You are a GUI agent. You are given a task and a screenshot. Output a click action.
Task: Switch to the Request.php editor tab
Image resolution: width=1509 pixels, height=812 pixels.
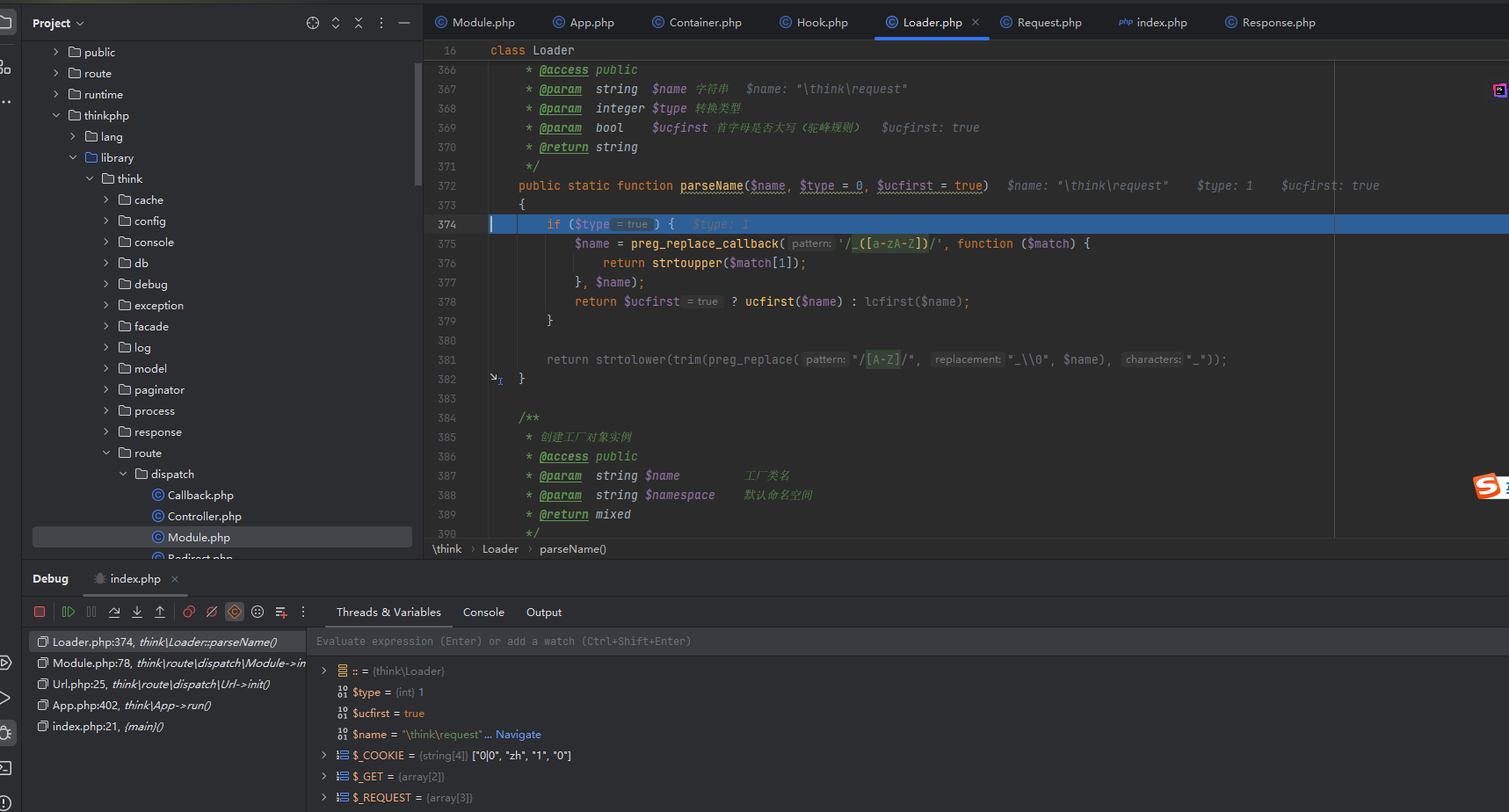(x=1048, y=23)
